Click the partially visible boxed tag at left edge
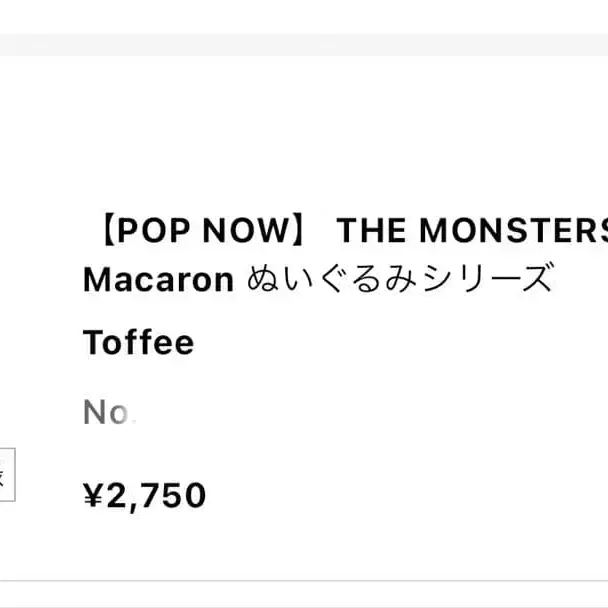The image size is (608, 608). coord(6,474)
